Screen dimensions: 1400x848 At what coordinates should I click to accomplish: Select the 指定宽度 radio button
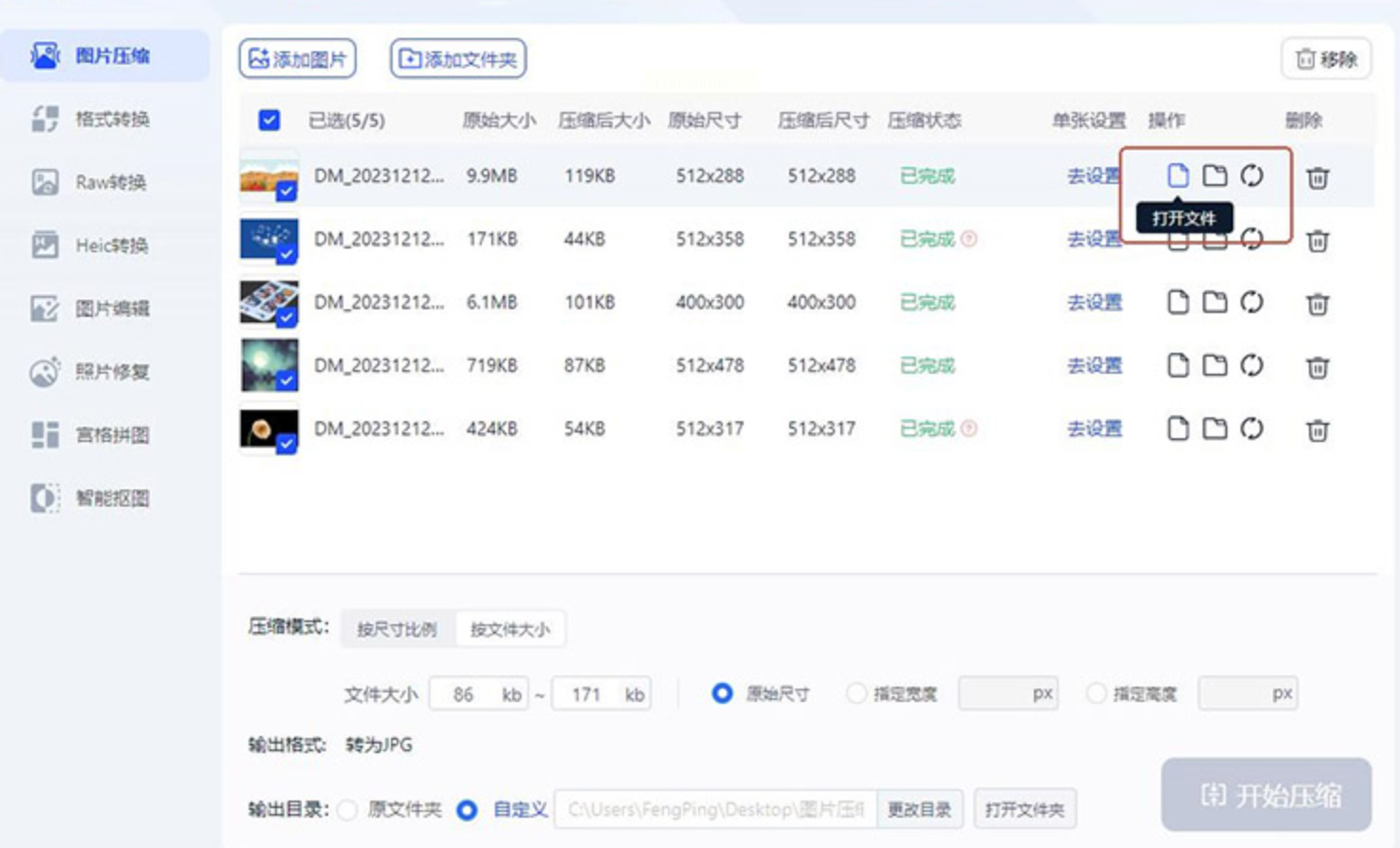pos(857,693)
